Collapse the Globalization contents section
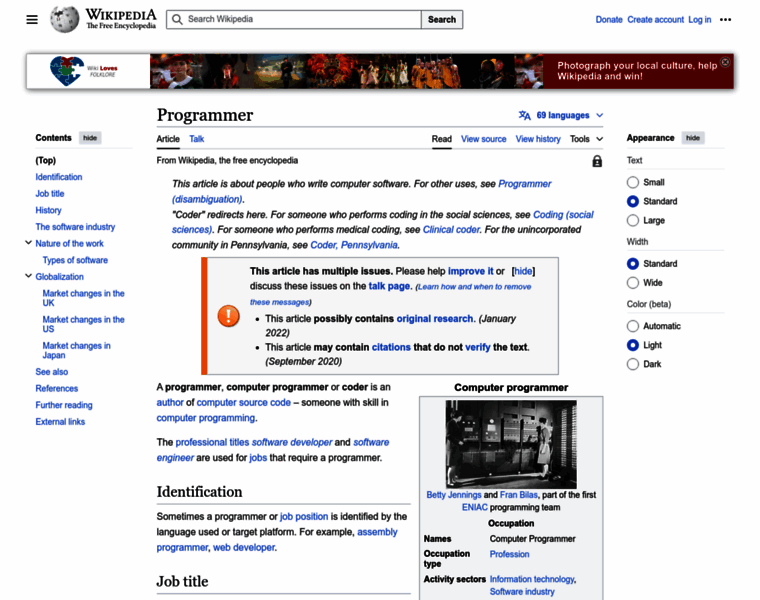The width and height of the screenshot is (760, 600). 28,276
